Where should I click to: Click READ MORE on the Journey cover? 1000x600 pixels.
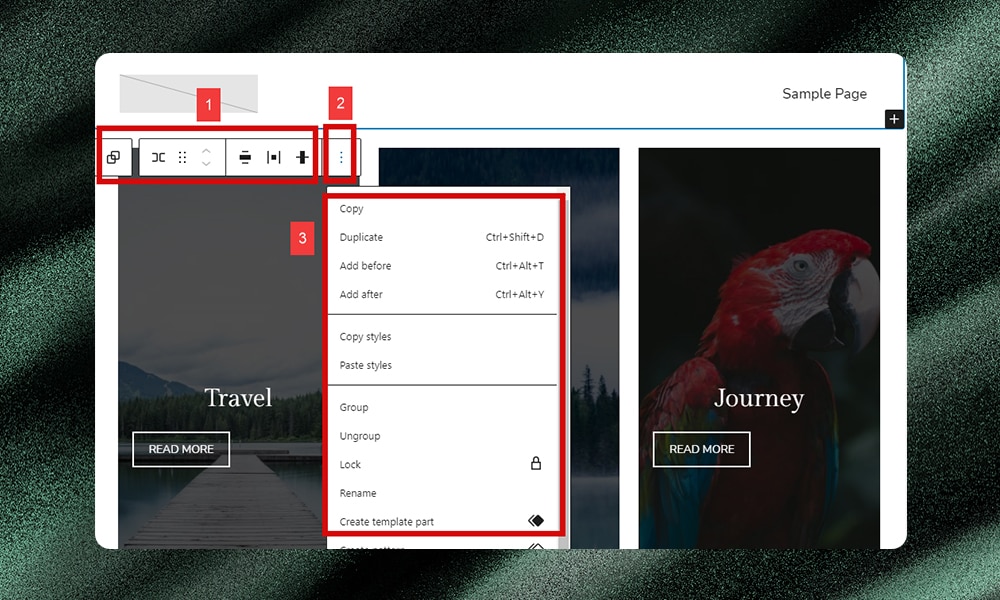pyautogui.click(x=701, y=449)
